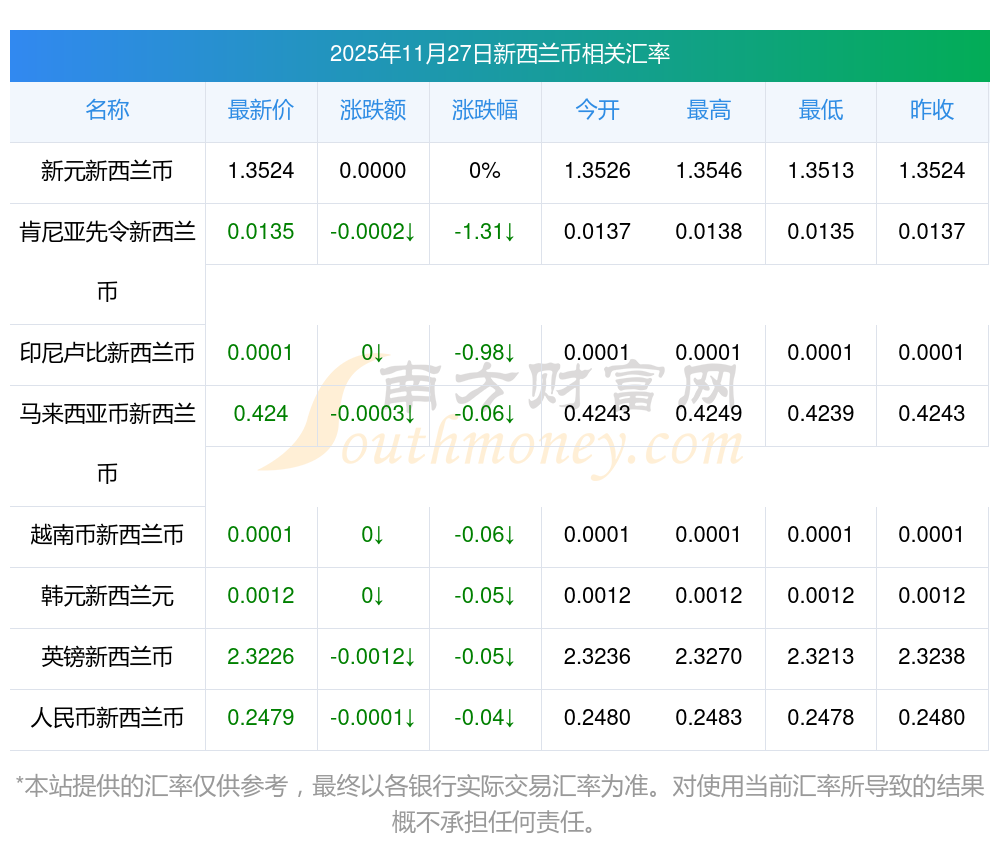Open the 越南币新西兰币 currency entry
Viewport: 1000px width, 853px height.
[x=107, y=535]
